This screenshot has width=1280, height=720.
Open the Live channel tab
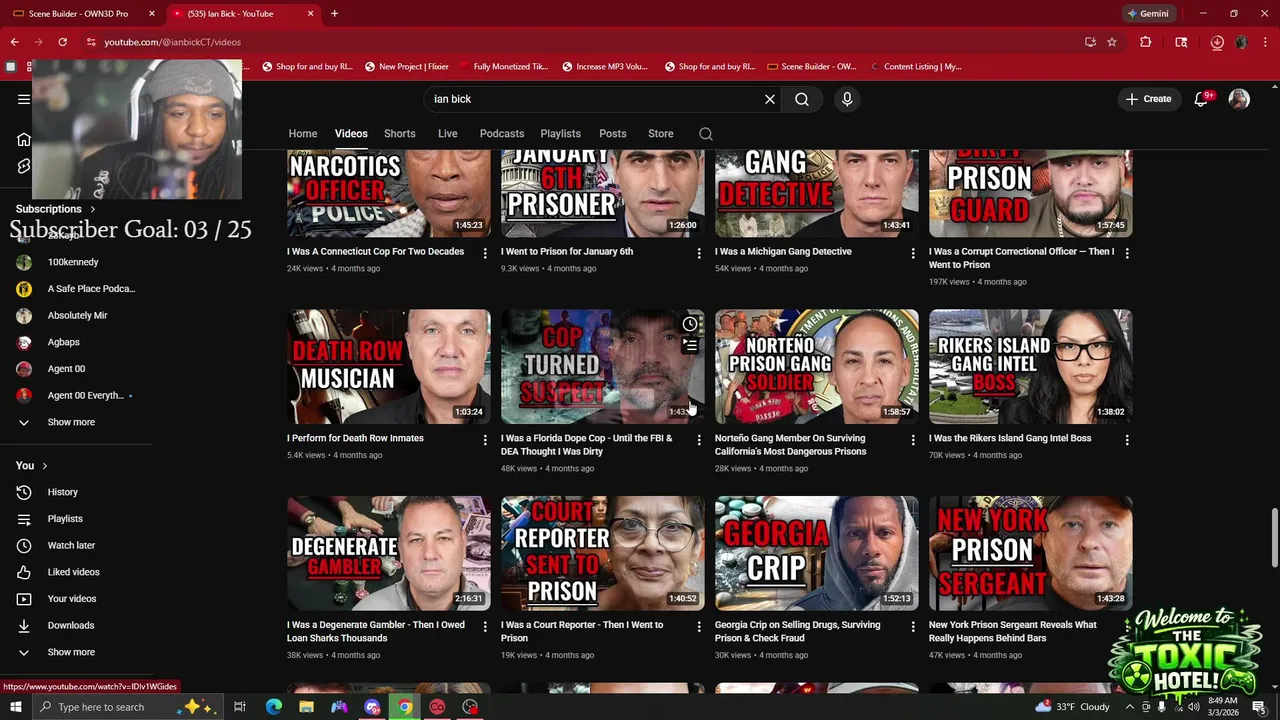[x=448, y=134]
